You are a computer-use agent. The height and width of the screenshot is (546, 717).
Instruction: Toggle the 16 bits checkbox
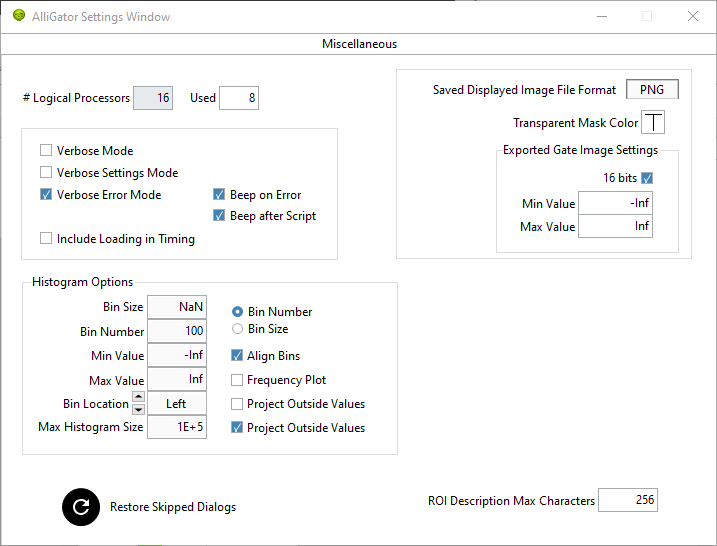647,178
